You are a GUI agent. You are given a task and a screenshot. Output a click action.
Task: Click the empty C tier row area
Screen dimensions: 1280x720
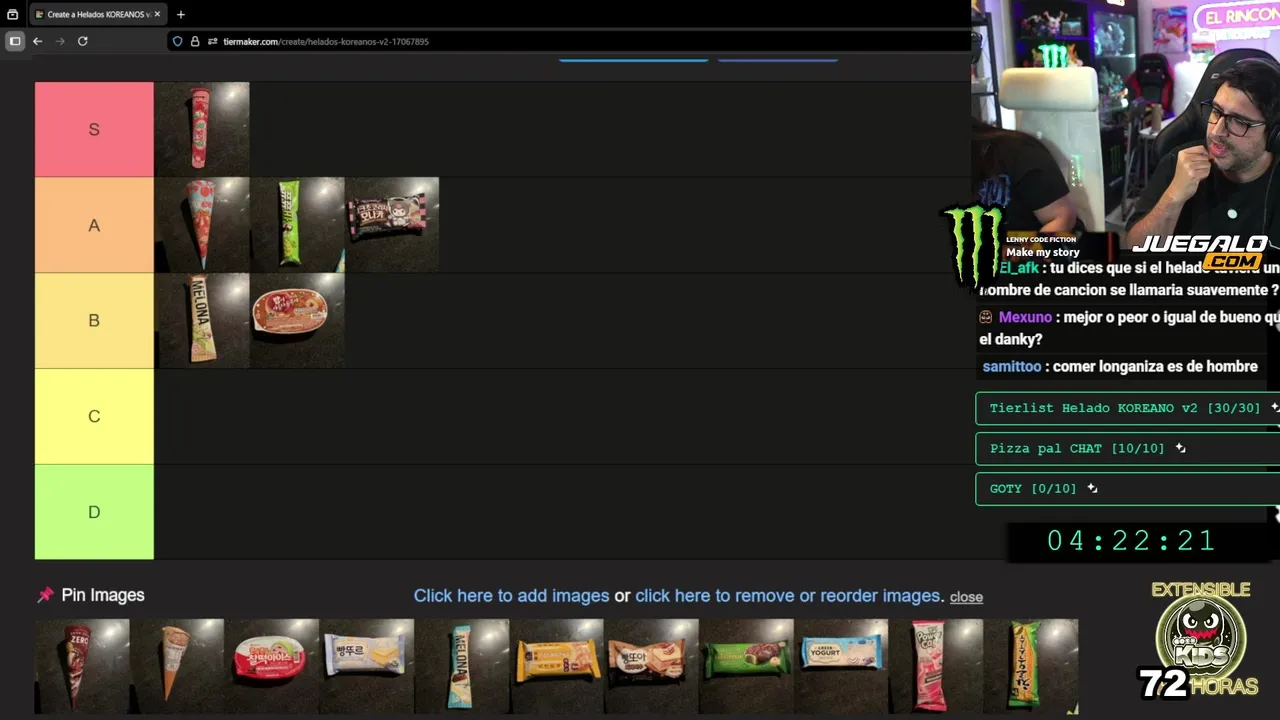(562, 416)
